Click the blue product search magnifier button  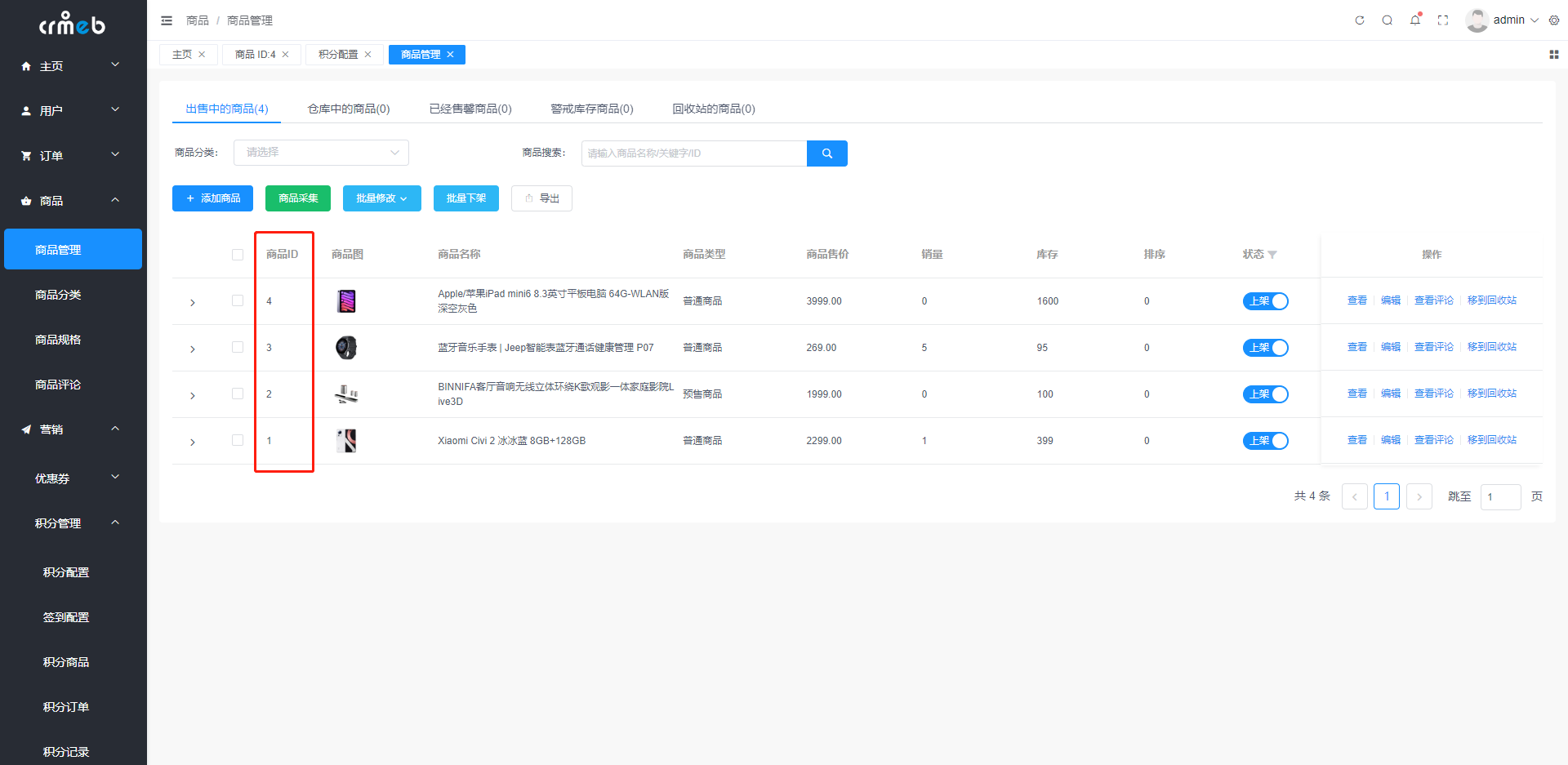[x=827, y=153]
